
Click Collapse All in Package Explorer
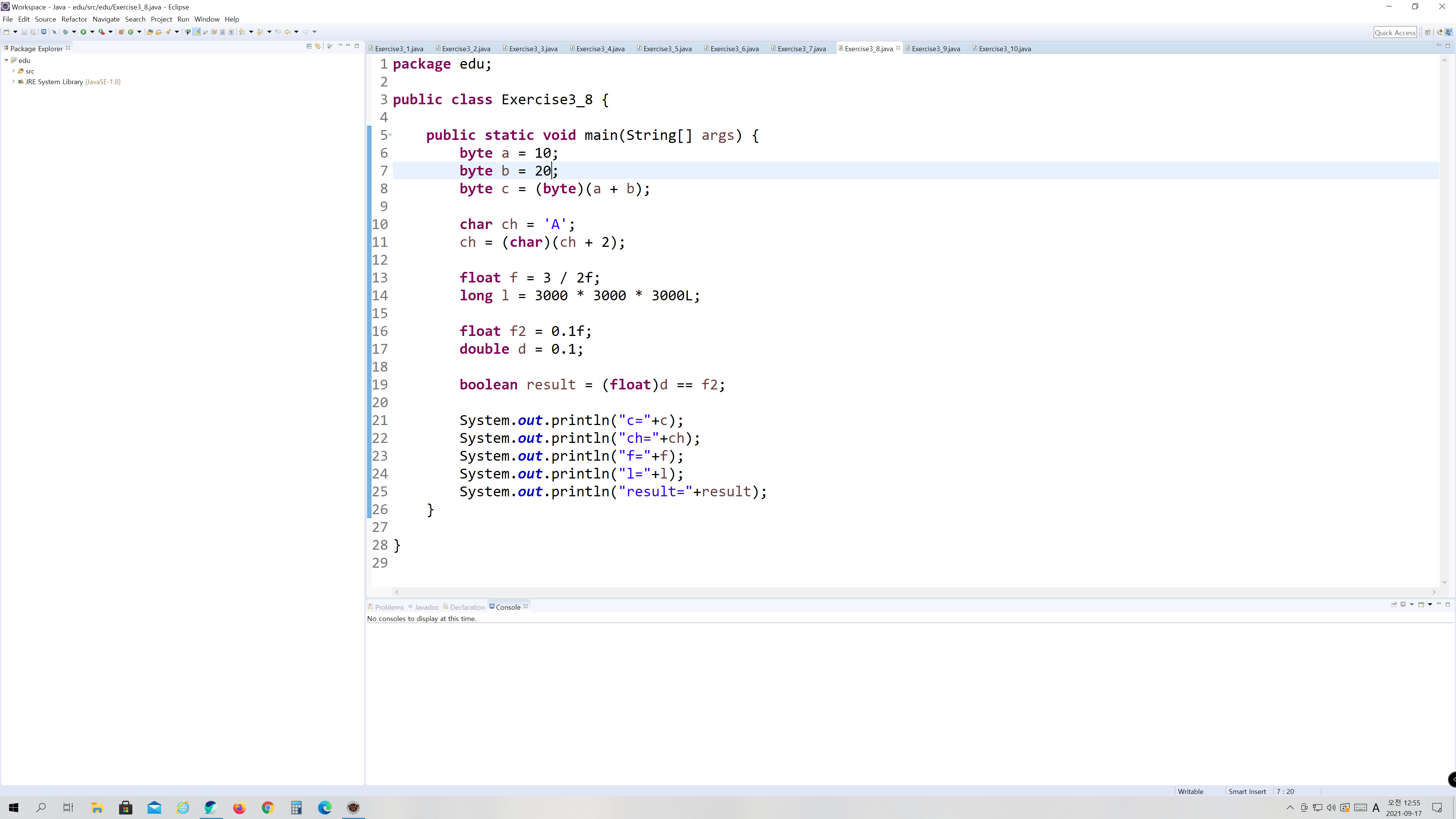309,46
